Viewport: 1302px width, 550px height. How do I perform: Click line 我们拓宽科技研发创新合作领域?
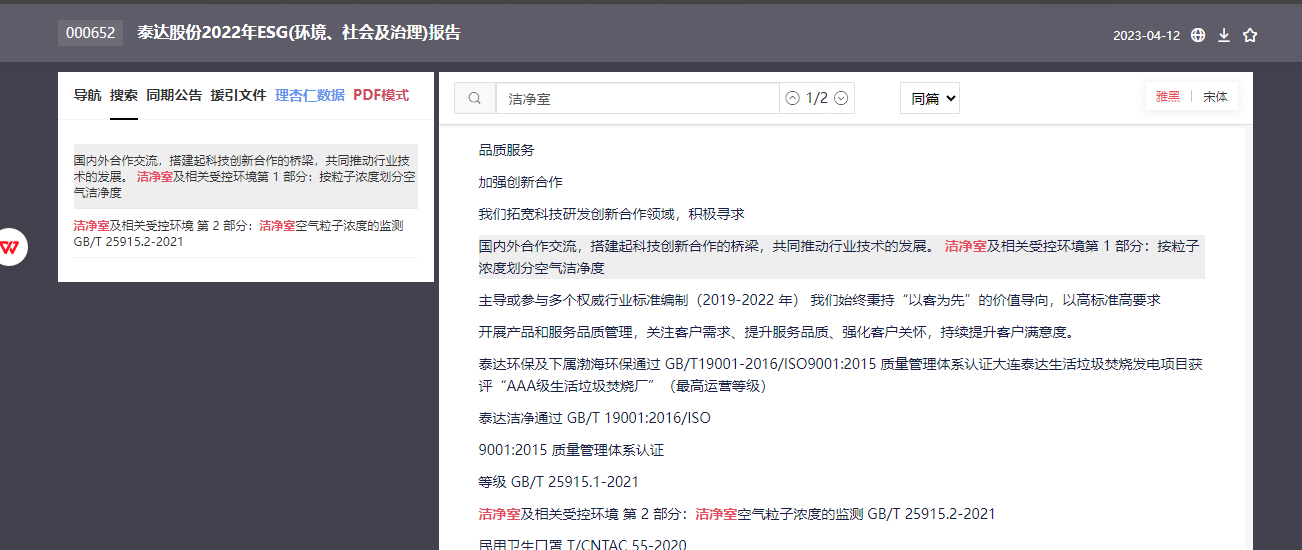[x=611, y=214]
